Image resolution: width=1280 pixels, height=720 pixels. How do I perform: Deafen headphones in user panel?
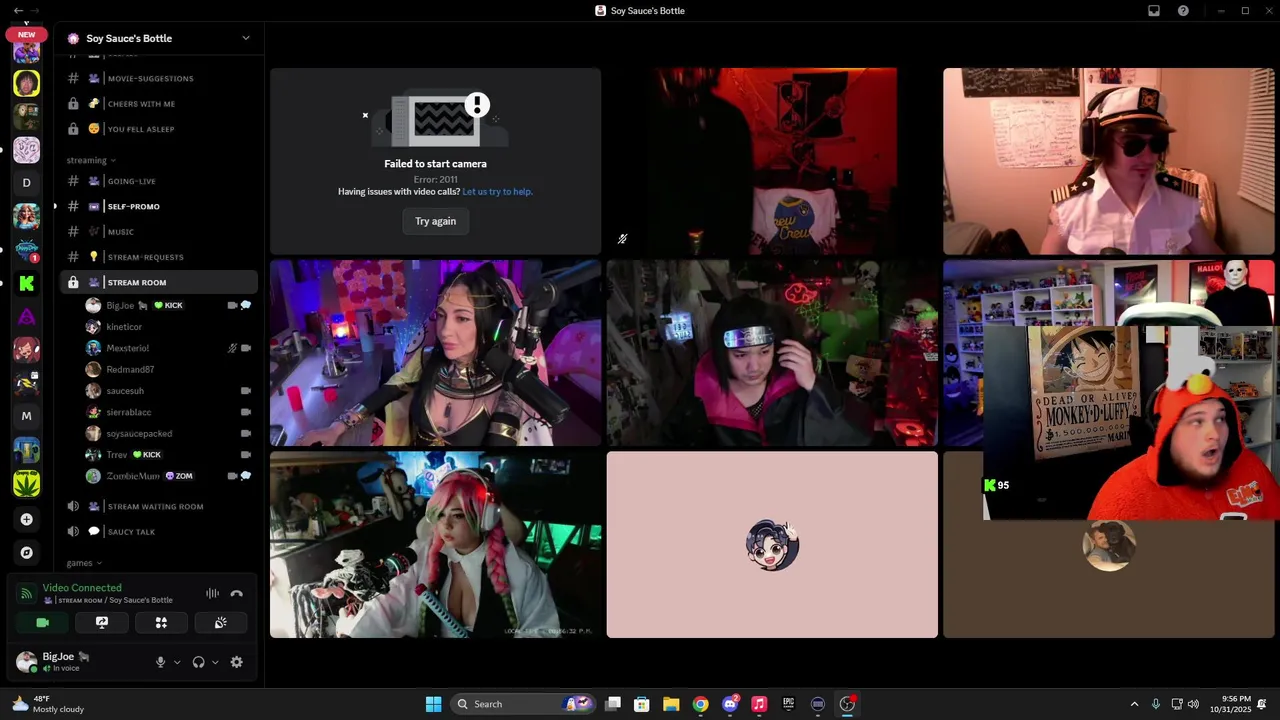[198, 662]
